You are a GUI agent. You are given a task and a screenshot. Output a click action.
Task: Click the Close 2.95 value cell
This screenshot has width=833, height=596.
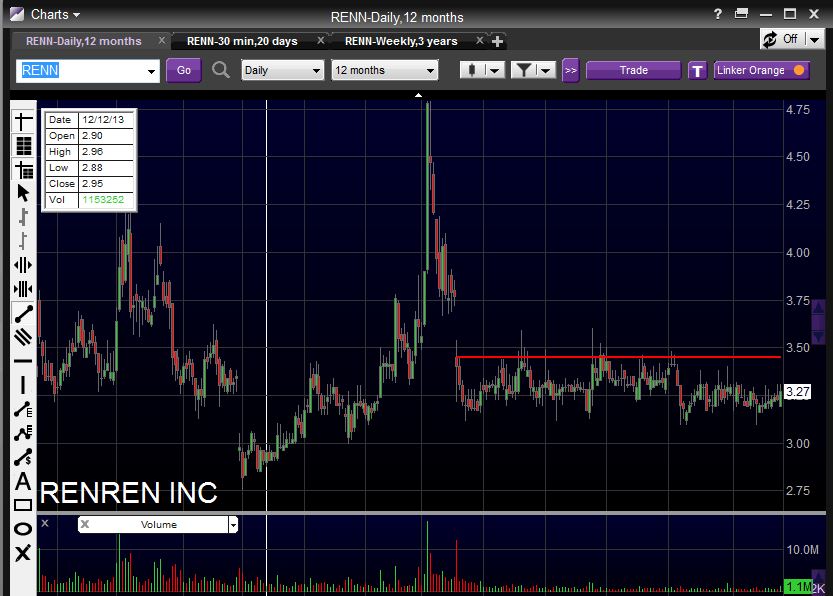point(106,184)
